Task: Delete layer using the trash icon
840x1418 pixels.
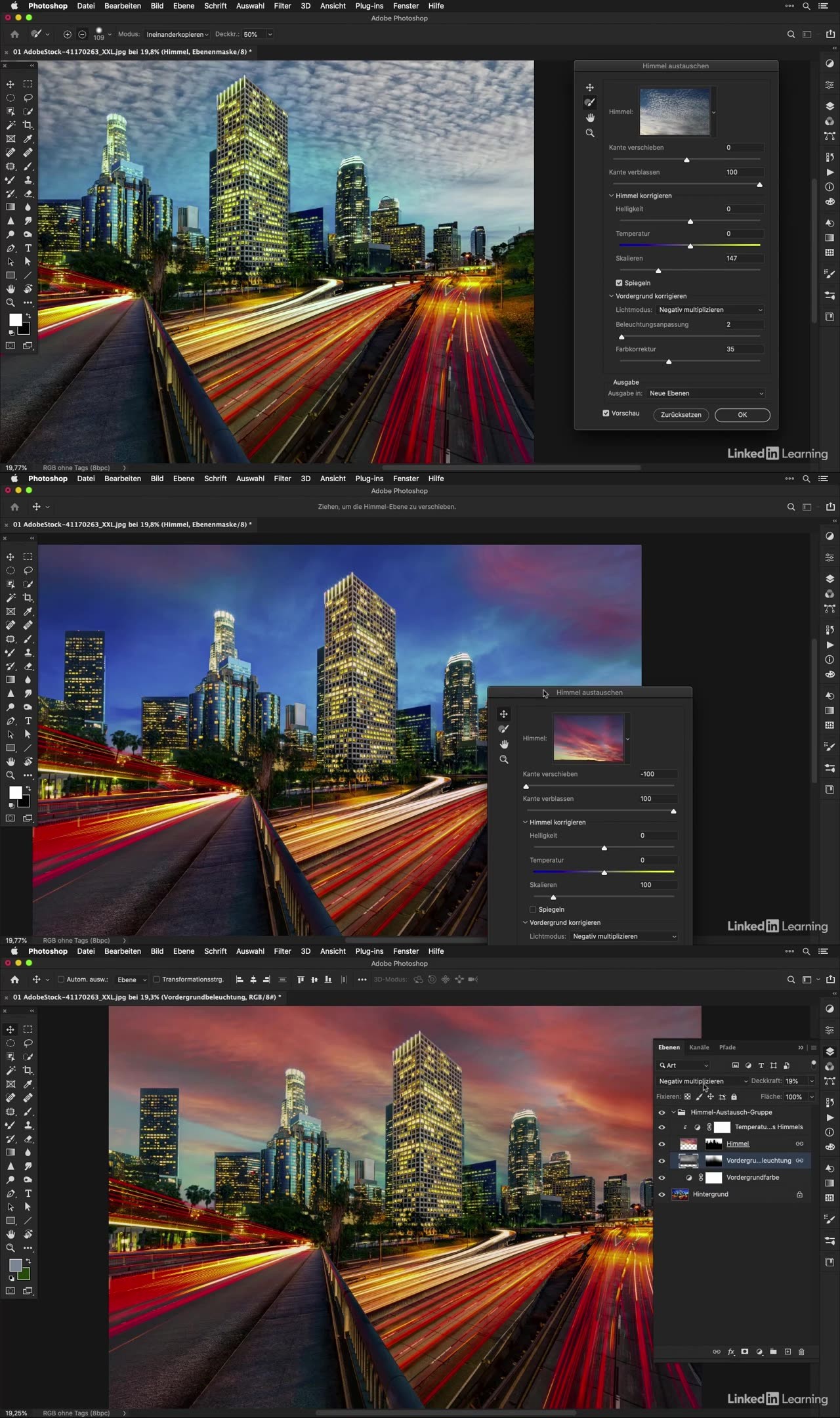Action: [801, 1352]
